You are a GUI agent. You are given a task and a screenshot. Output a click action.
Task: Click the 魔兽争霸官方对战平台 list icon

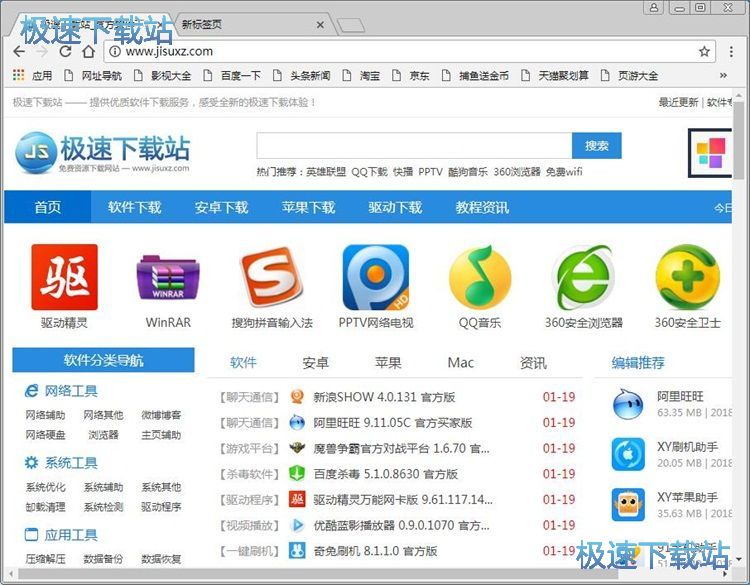tap(297, 448)
